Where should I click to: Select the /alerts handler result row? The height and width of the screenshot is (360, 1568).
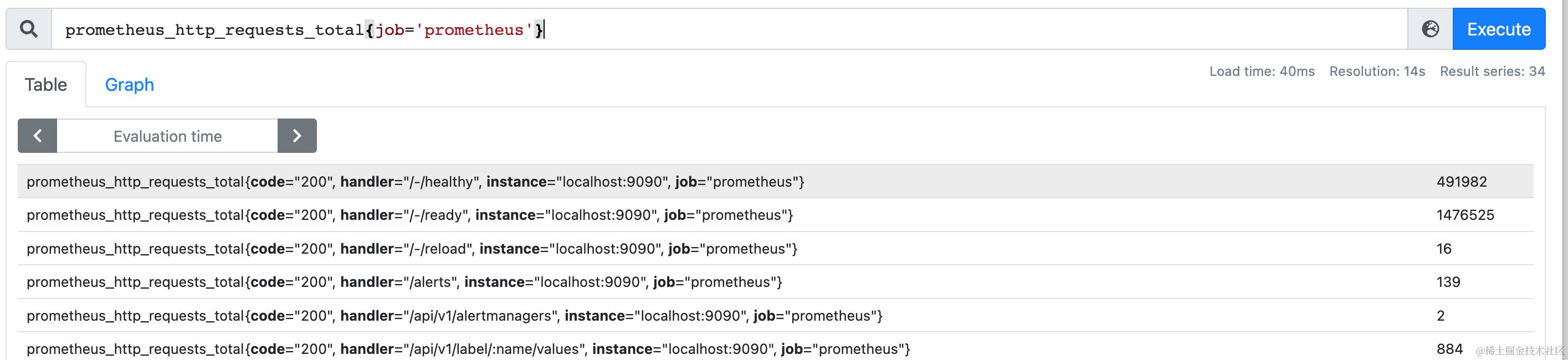click(776, 281)
